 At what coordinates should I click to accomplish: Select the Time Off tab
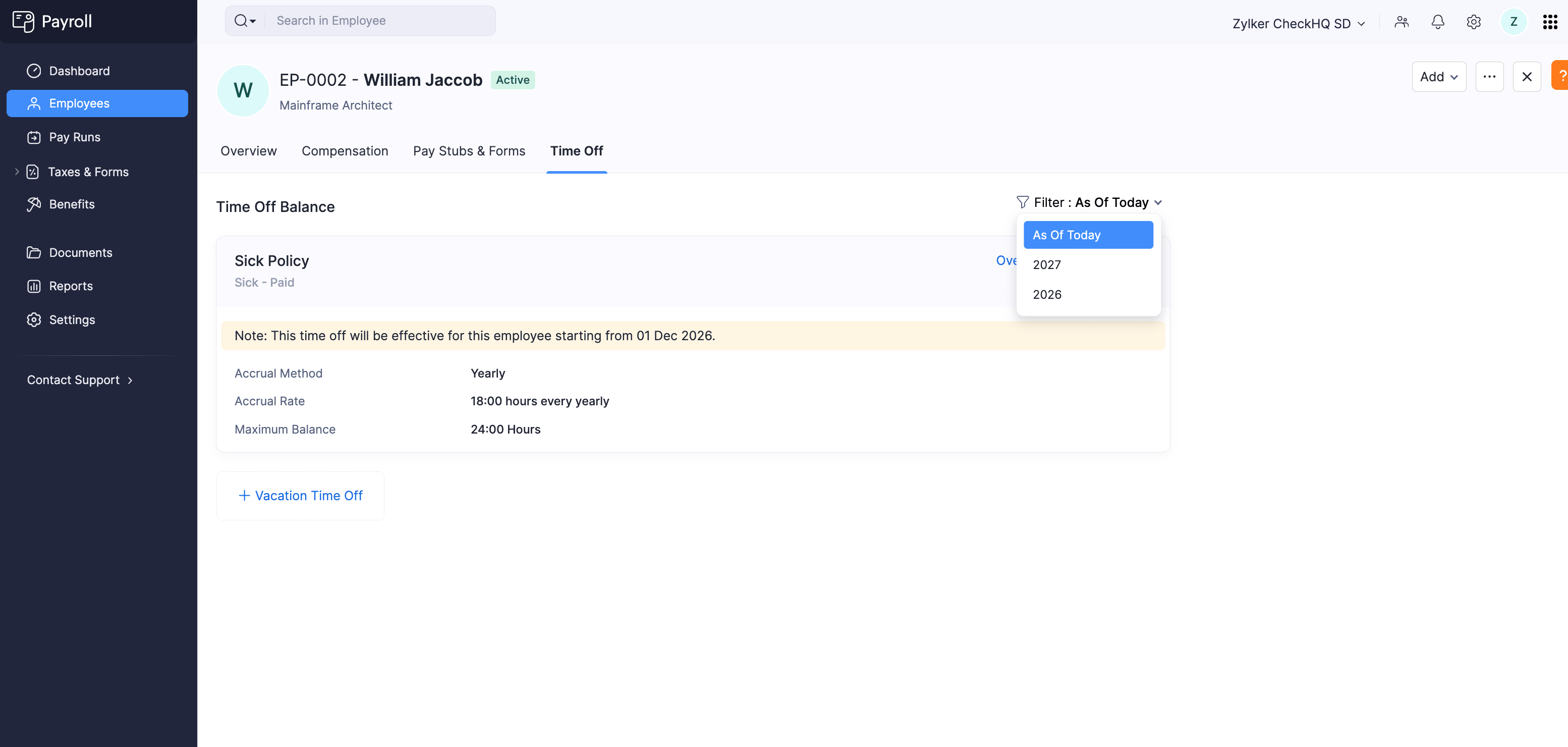tap(577, 151)
